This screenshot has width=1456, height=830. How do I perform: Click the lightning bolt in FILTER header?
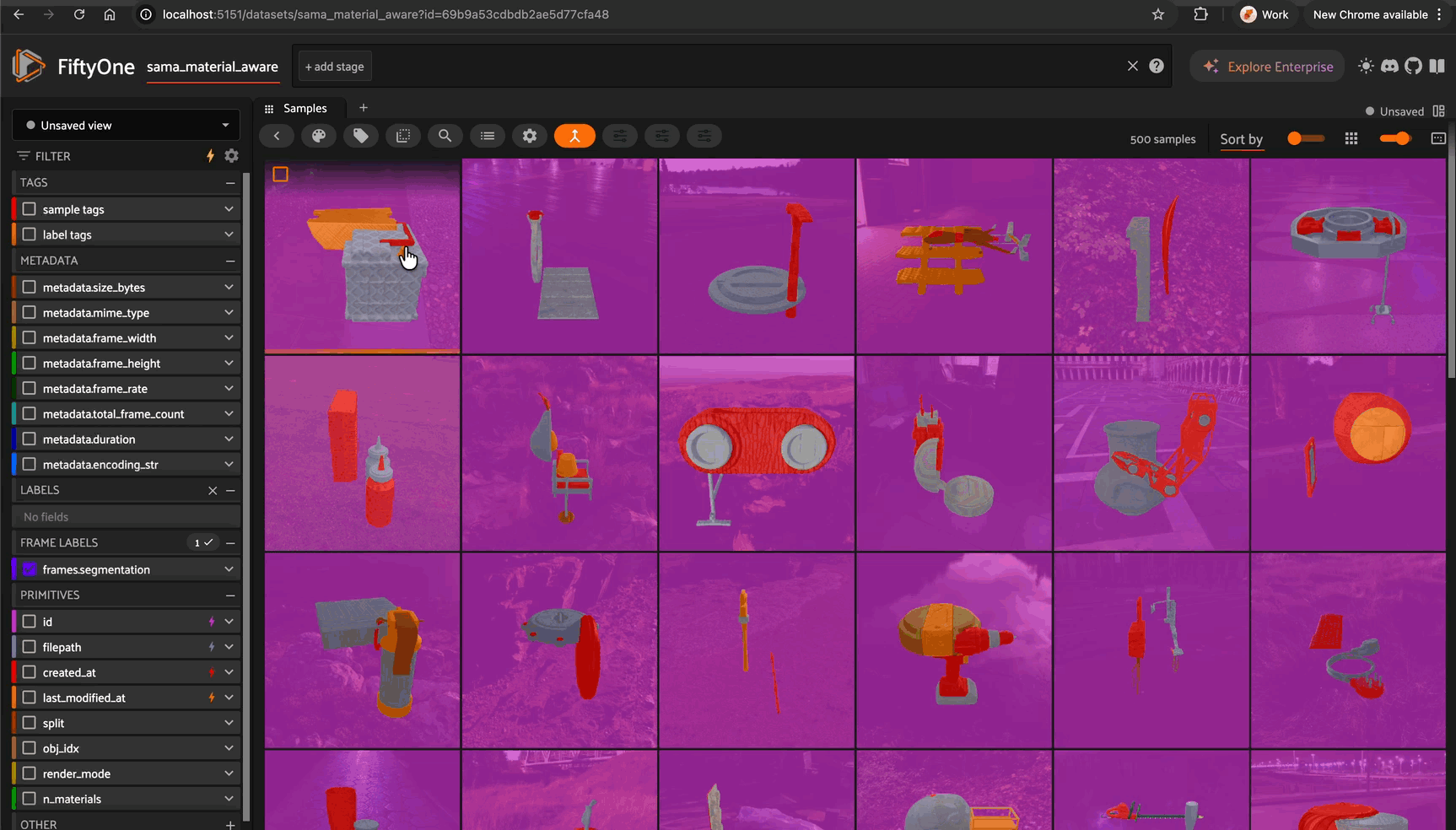pos(211,156)
